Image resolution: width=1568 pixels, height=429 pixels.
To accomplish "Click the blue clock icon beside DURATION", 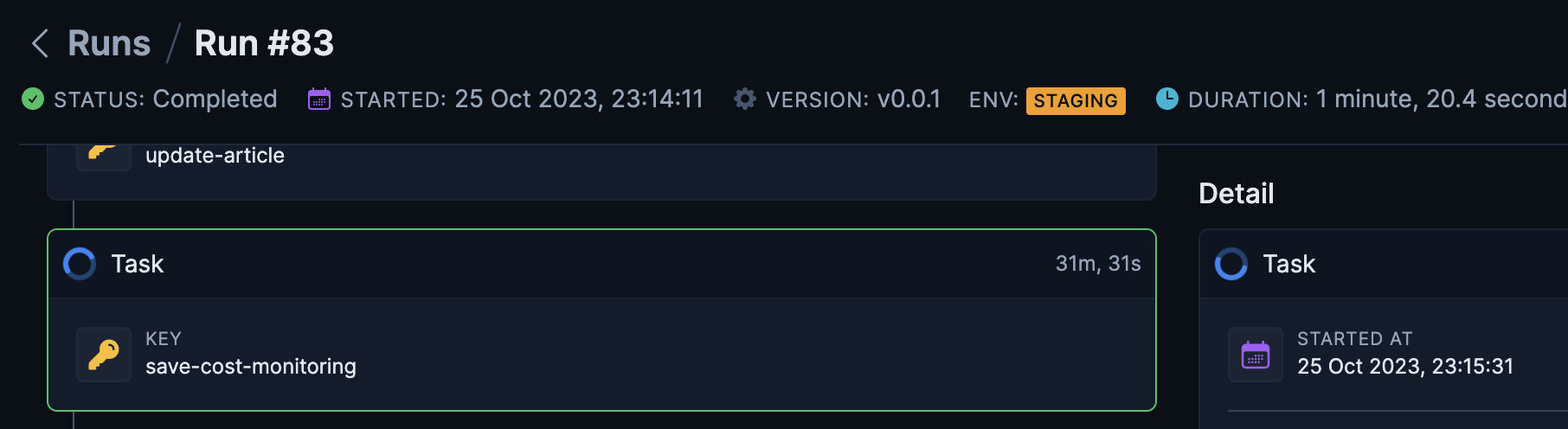I will (x=1166, y=99).
